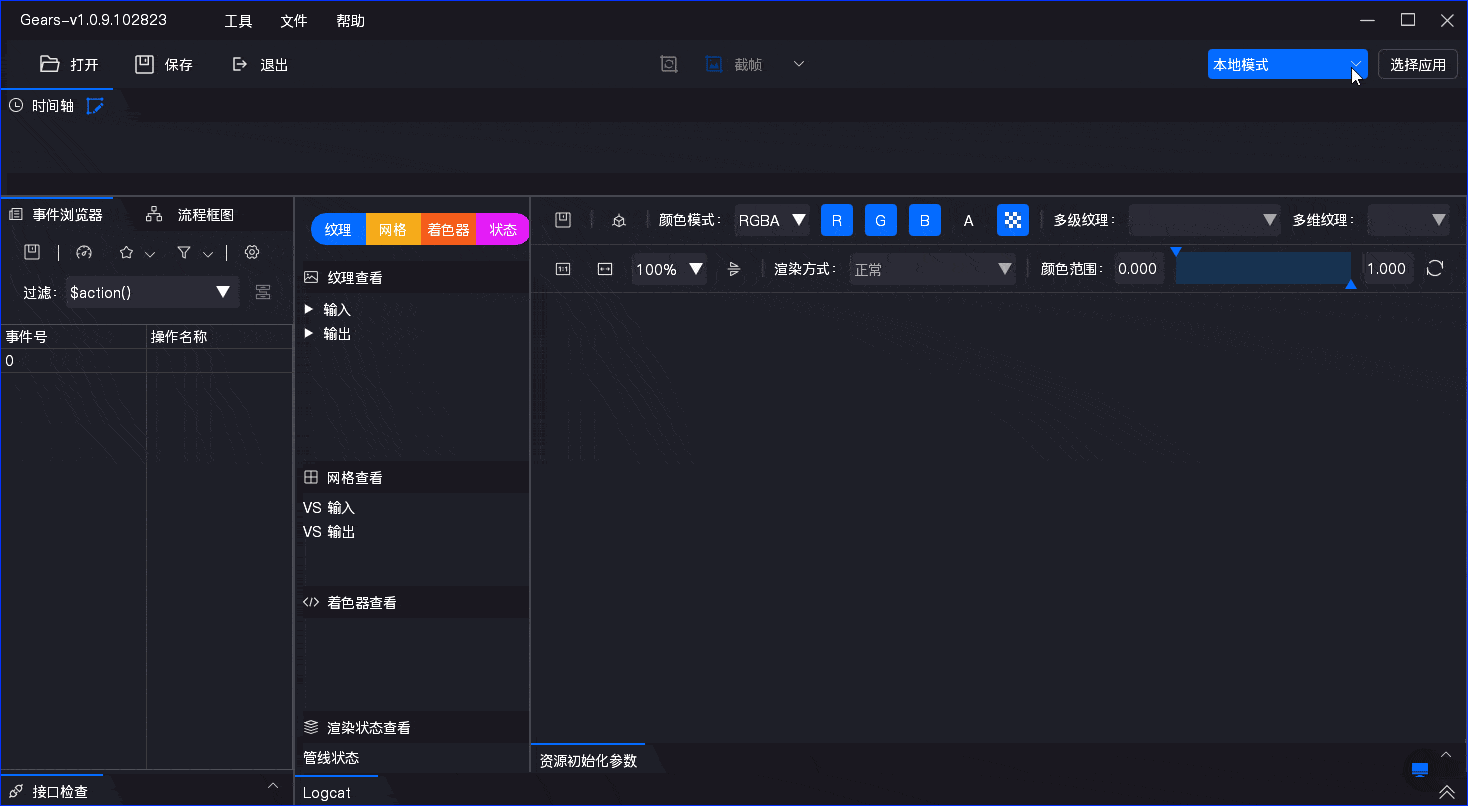
Task: Click the 选择应用 button
Action: coord(1417,64)
